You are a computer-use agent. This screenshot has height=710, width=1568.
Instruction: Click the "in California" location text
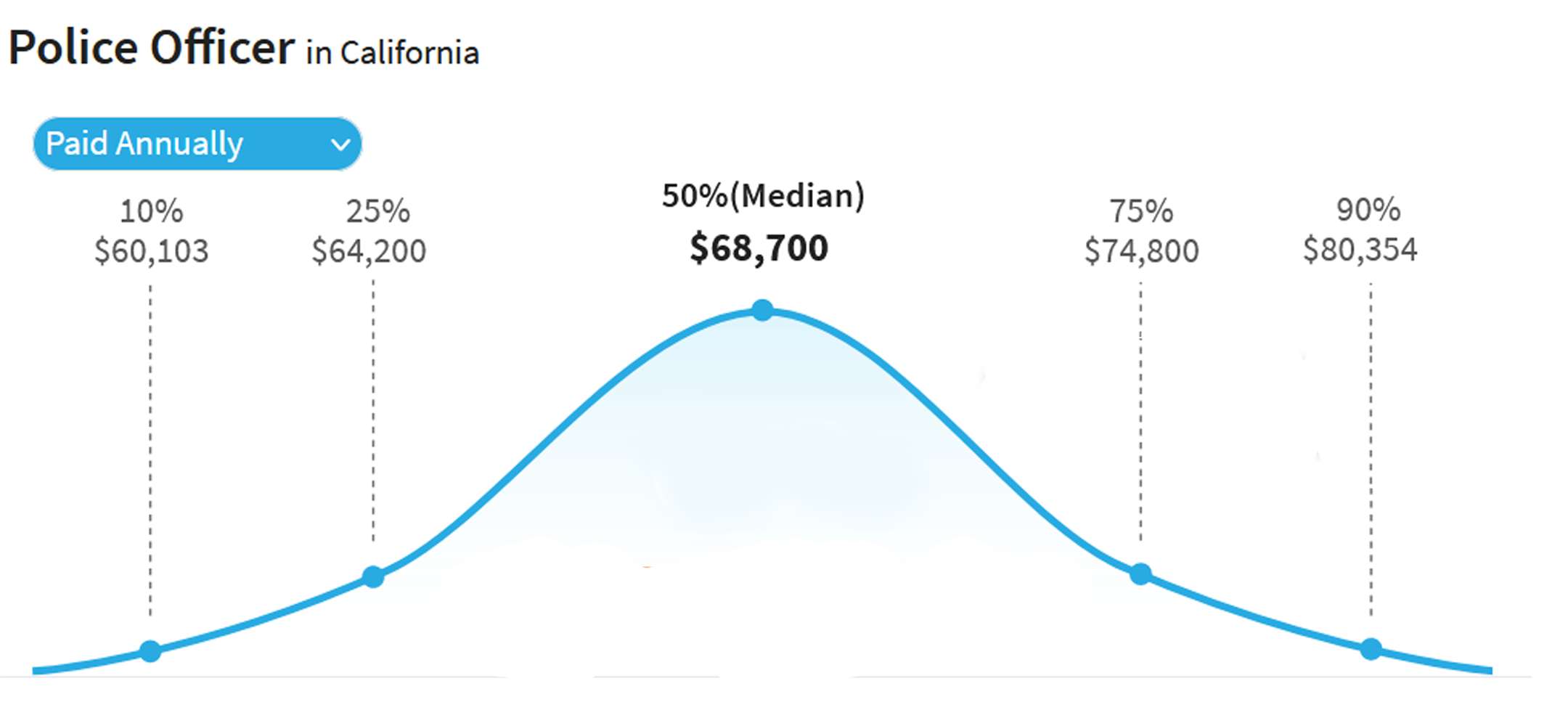pyautogui.click(x=392, y=53)
